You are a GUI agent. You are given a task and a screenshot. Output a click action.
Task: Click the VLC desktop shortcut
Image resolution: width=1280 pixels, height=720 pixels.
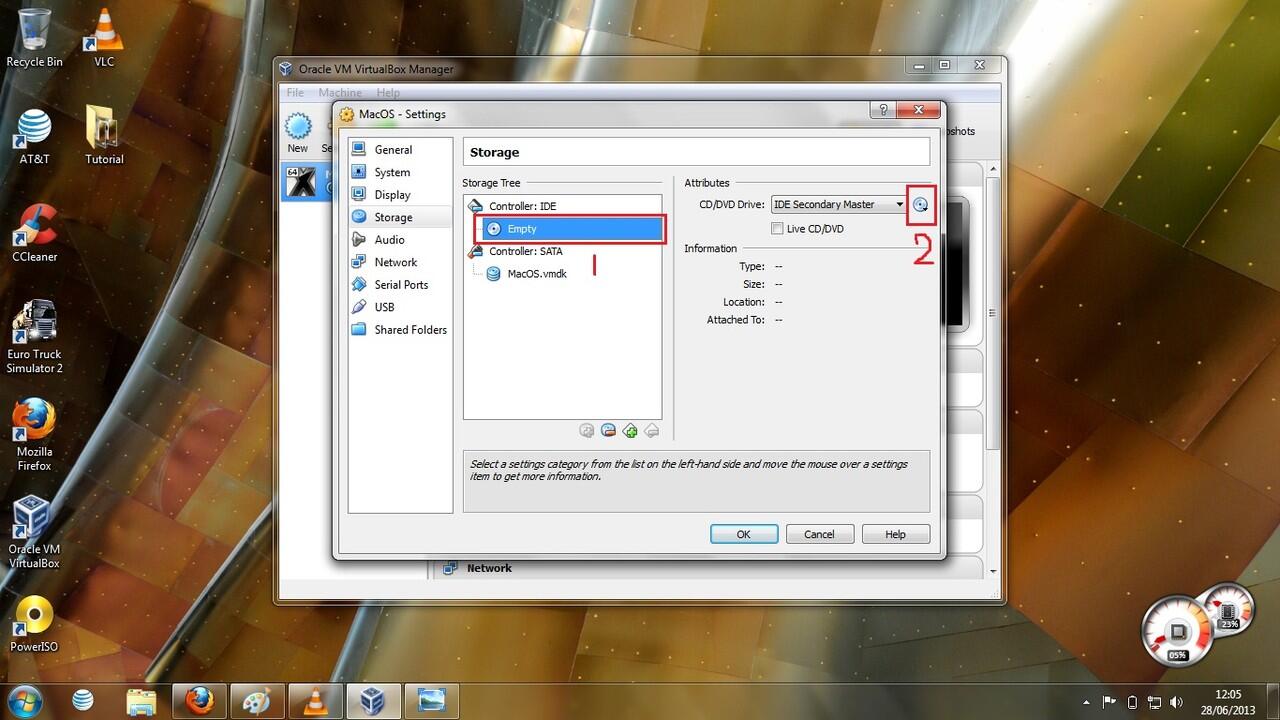[104, 38]
